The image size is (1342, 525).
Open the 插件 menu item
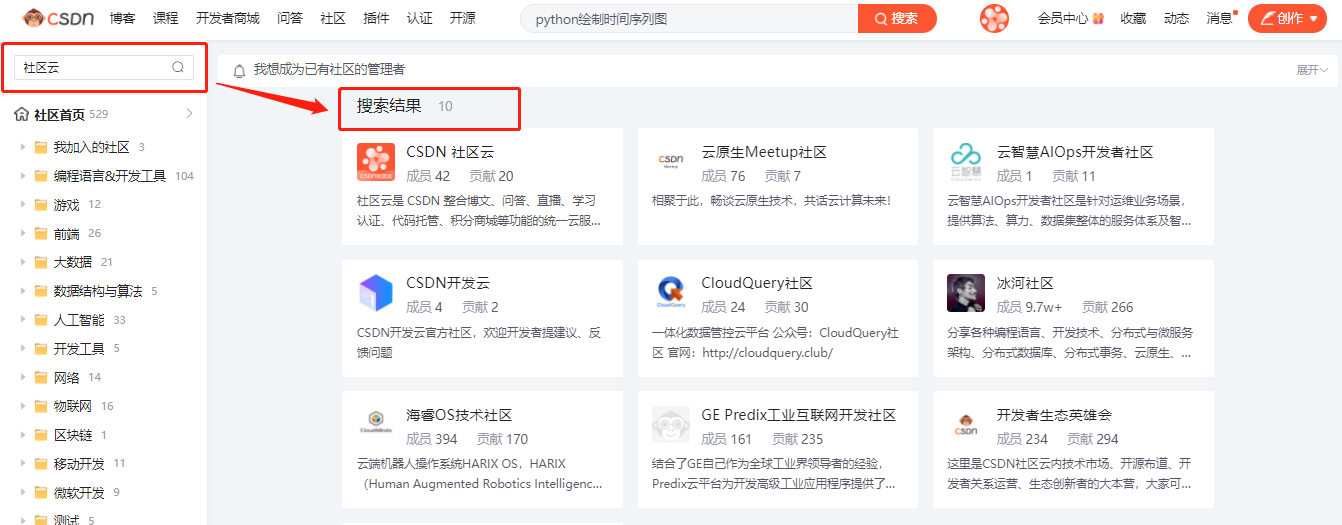pyautogui.click(x=376, y=18)
